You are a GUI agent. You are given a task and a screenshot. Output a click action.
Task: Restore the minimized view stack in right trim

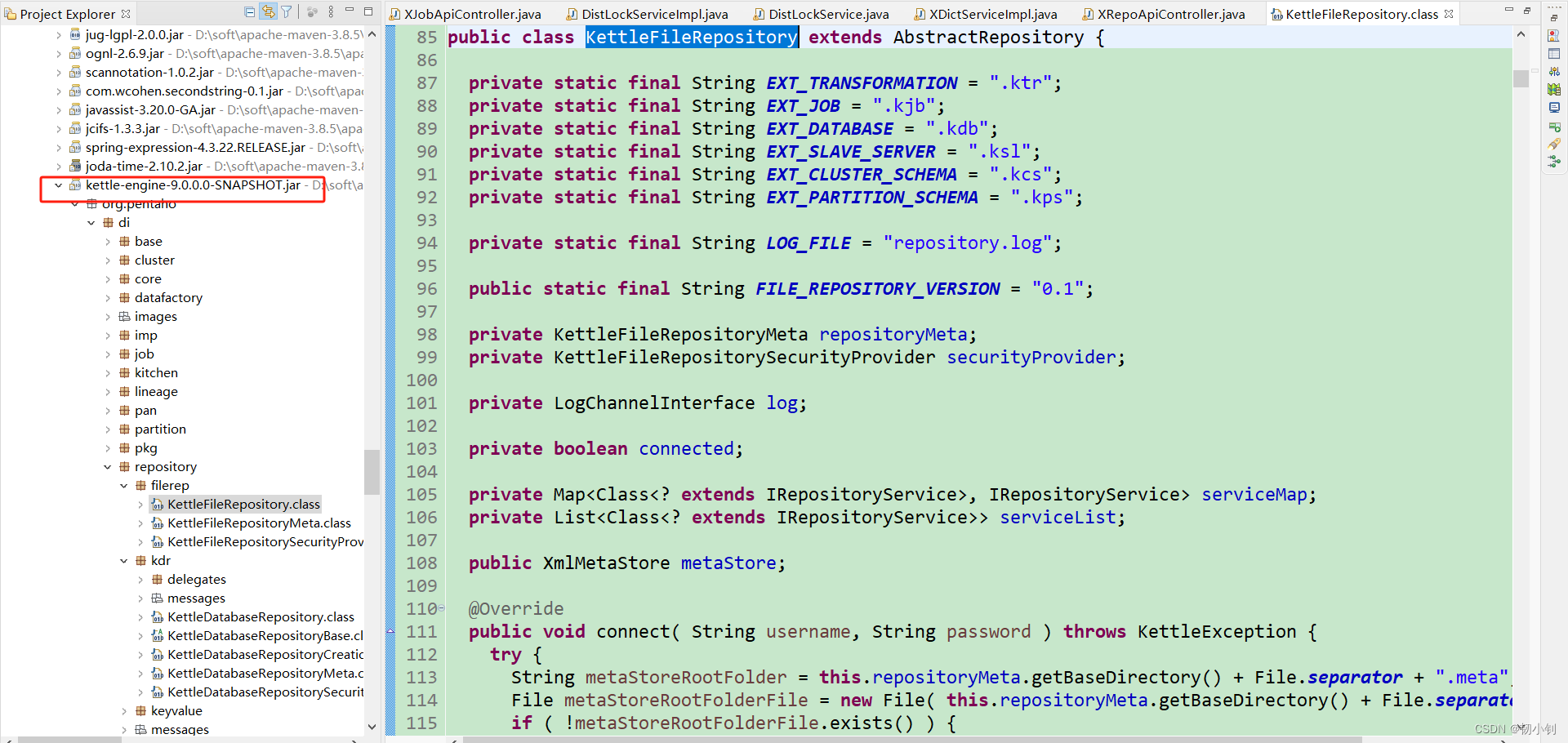[x=1554, y=18]
